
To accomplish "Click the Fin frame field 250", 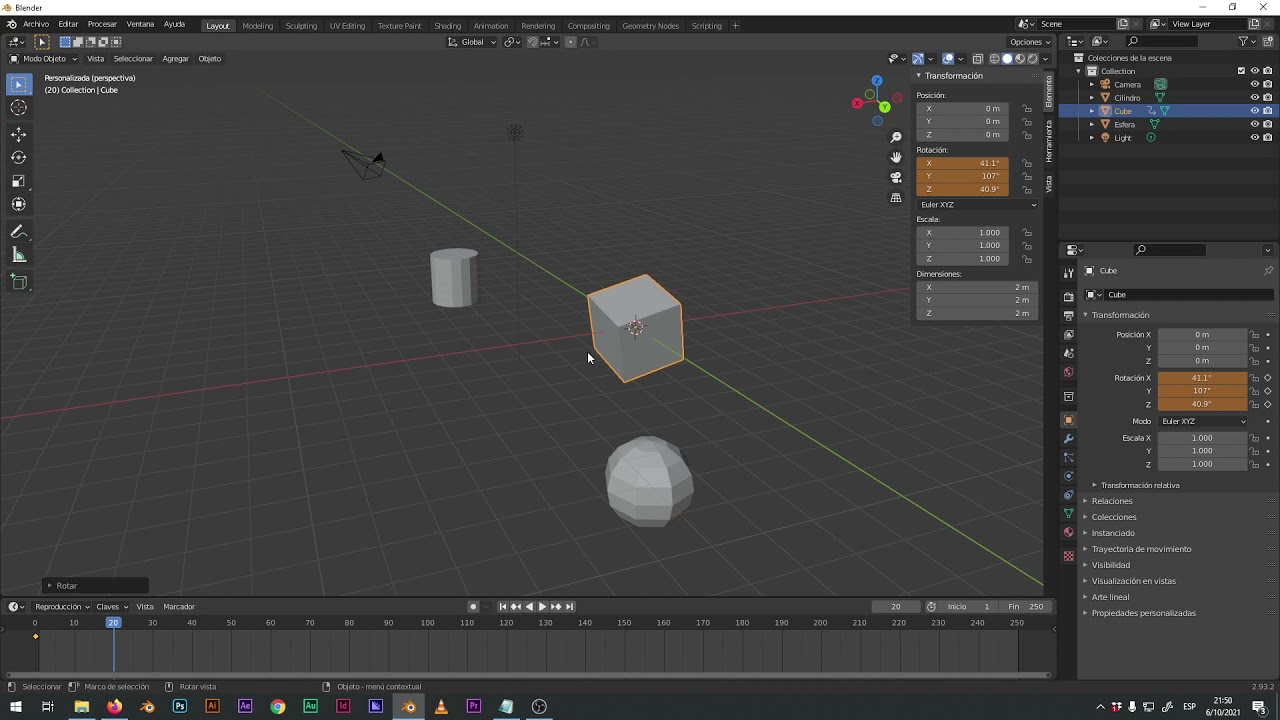I will point(1025,607).
